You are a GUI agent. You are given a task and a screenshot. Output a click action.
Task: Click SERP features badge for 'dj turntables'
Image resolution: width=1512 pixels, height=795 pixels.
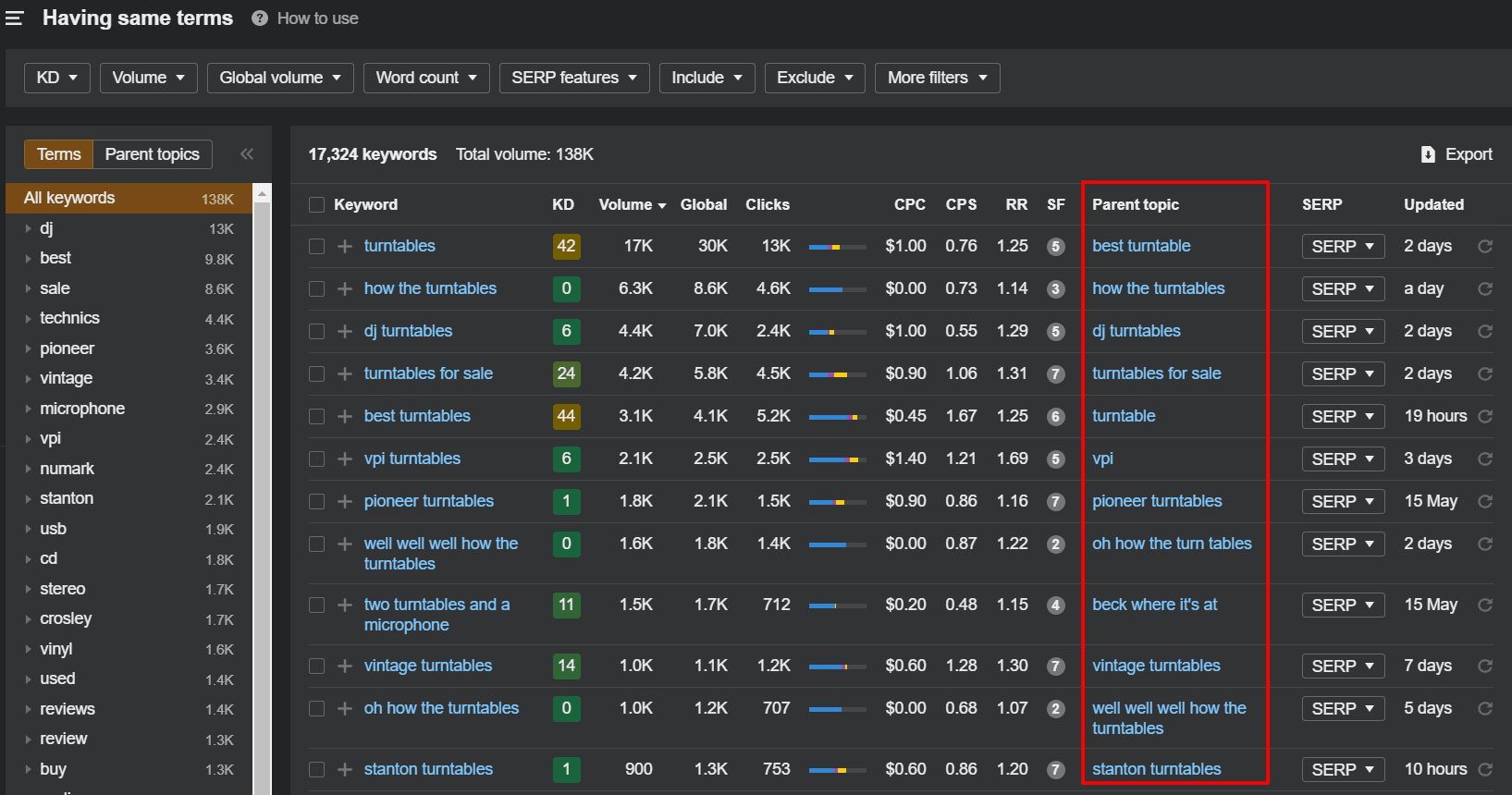tap(1055, 332)
